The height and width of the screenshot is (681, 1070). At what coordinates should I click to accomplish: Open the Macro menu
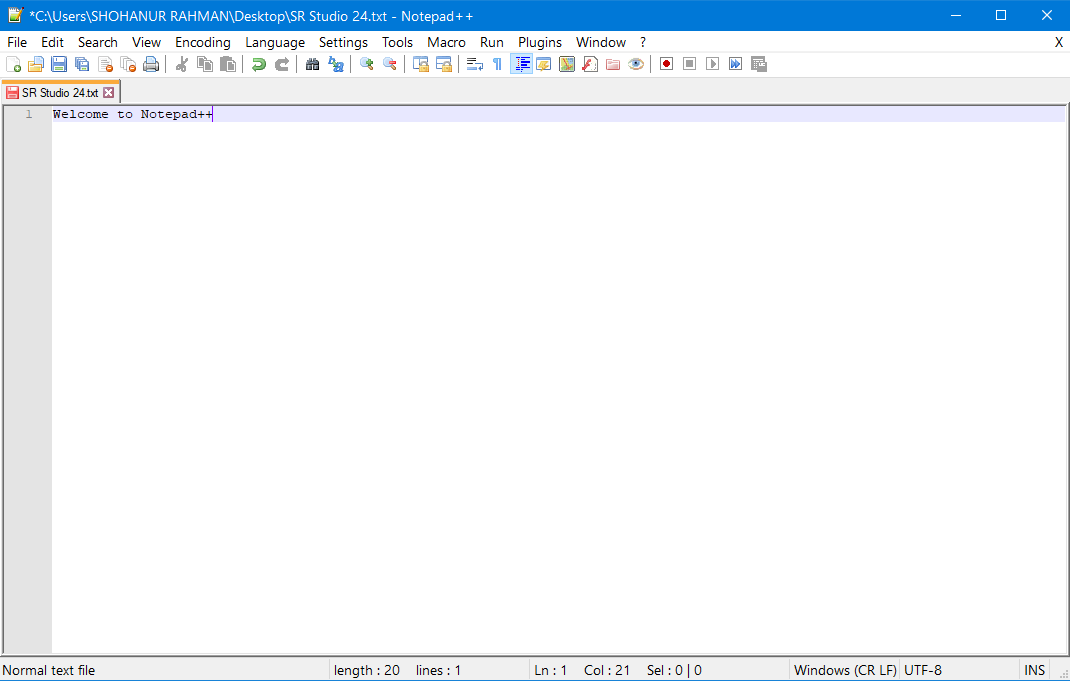pos(446,42)
